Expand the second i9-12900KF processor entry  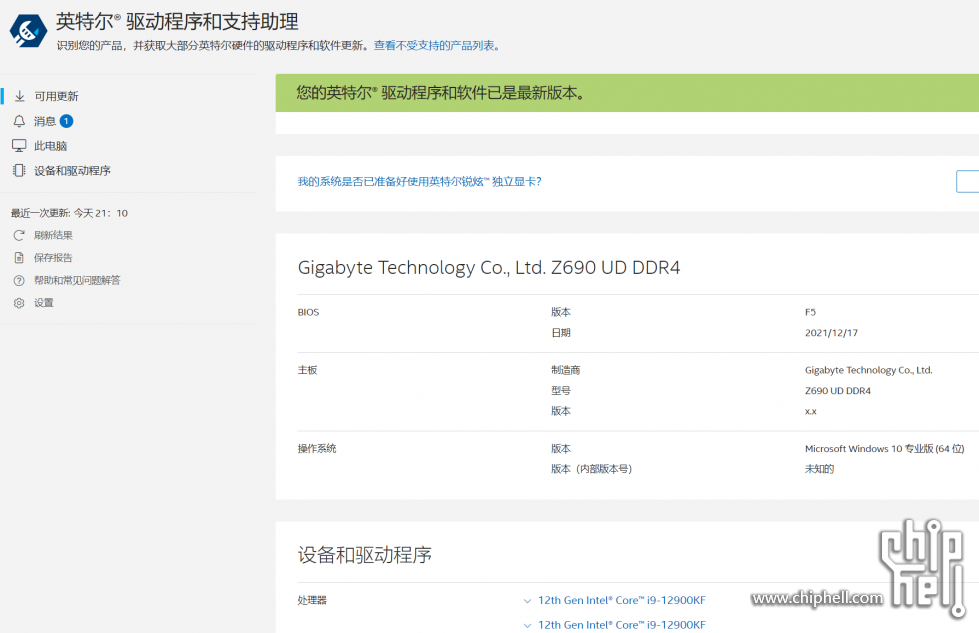click(528, 625)
